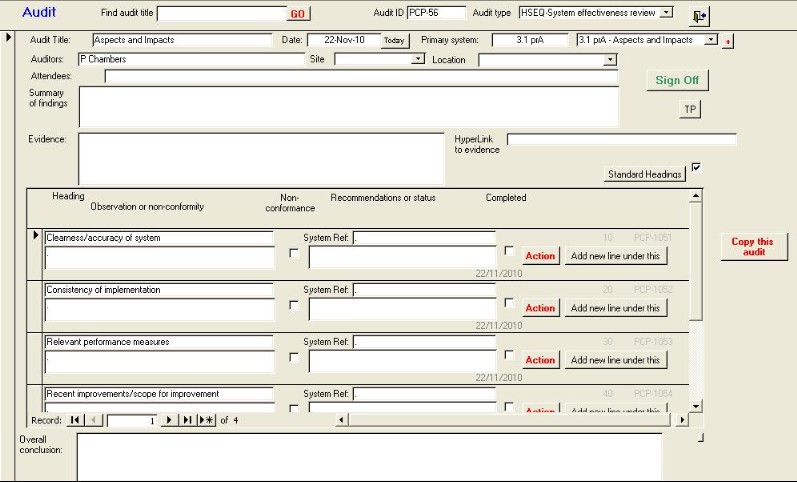
Task: Expand the Location dropdown
Action: [x=610, y=60]
